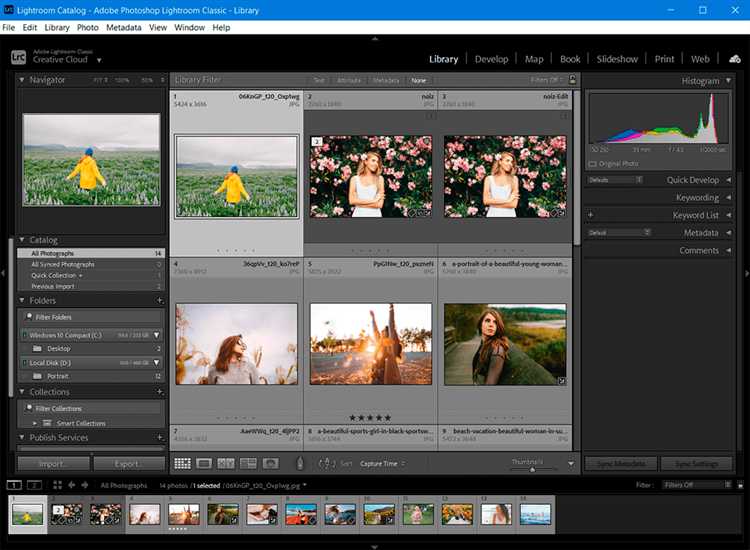Open the second window display button
The image size is (750, 550).
tap(34, 485)
